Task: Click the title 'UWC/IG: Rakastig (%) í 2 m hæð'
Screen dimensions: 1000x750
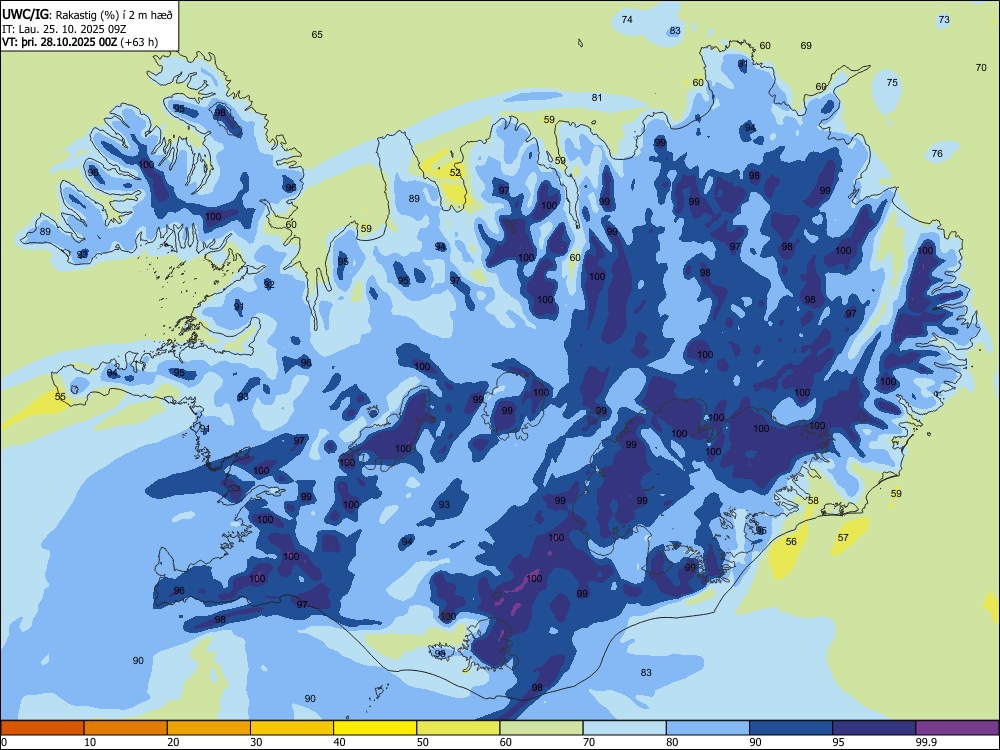Action: [87, 14]
